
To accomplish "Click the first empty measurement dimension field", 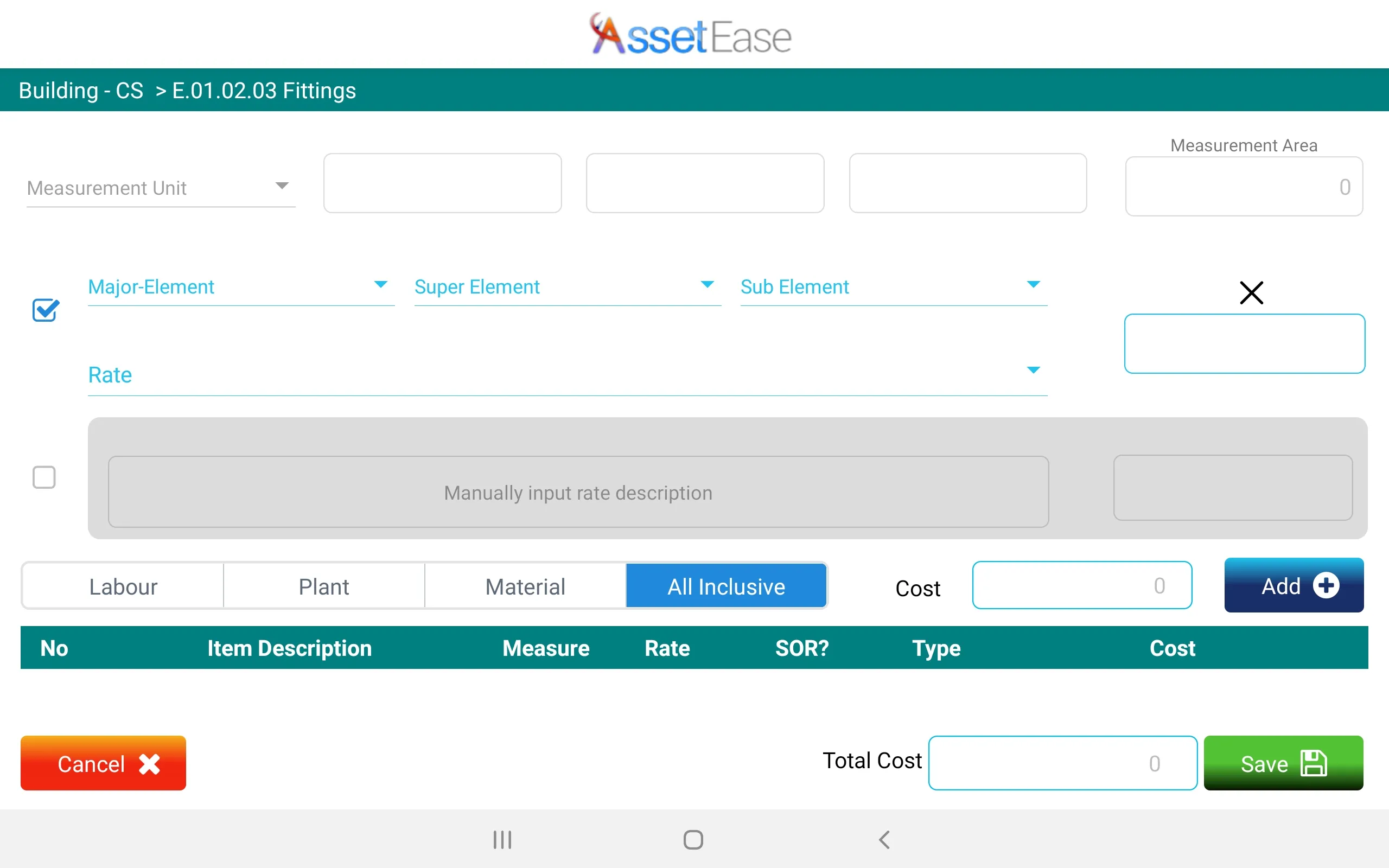I will click(x=443, y=183).
